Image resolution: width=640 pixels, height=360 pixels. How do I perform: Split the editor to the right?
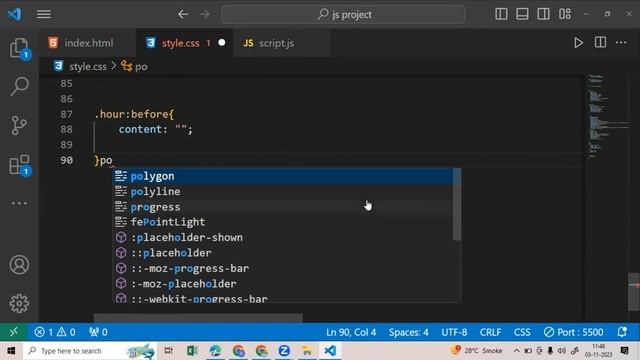(600, 42)
